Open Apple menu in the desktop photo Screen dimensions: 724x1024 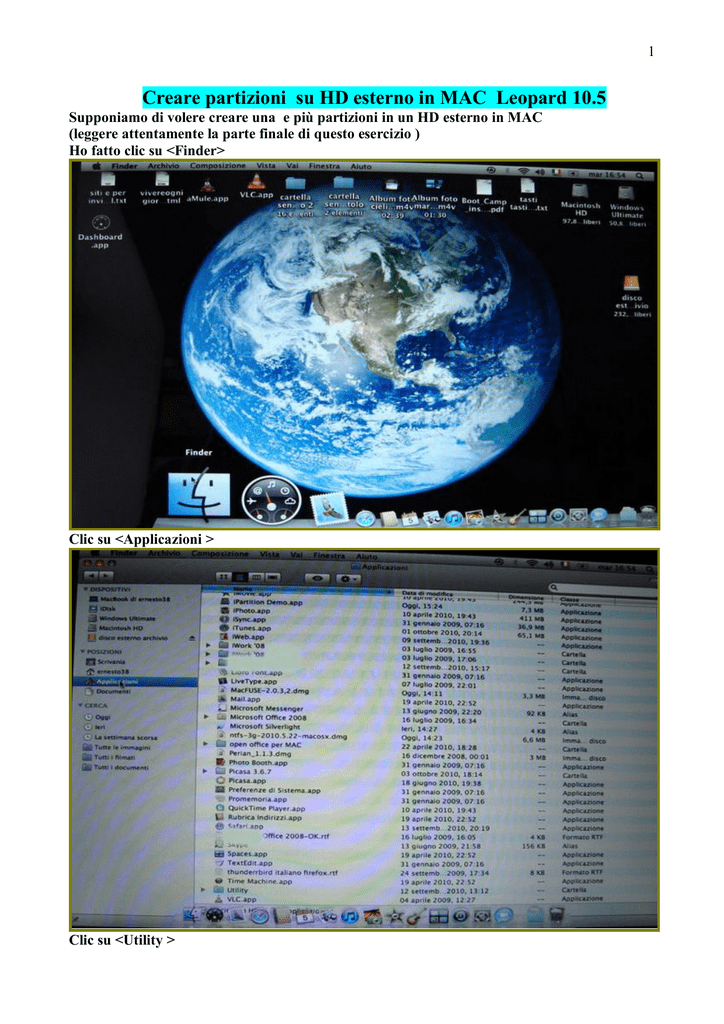click(97, 167)
